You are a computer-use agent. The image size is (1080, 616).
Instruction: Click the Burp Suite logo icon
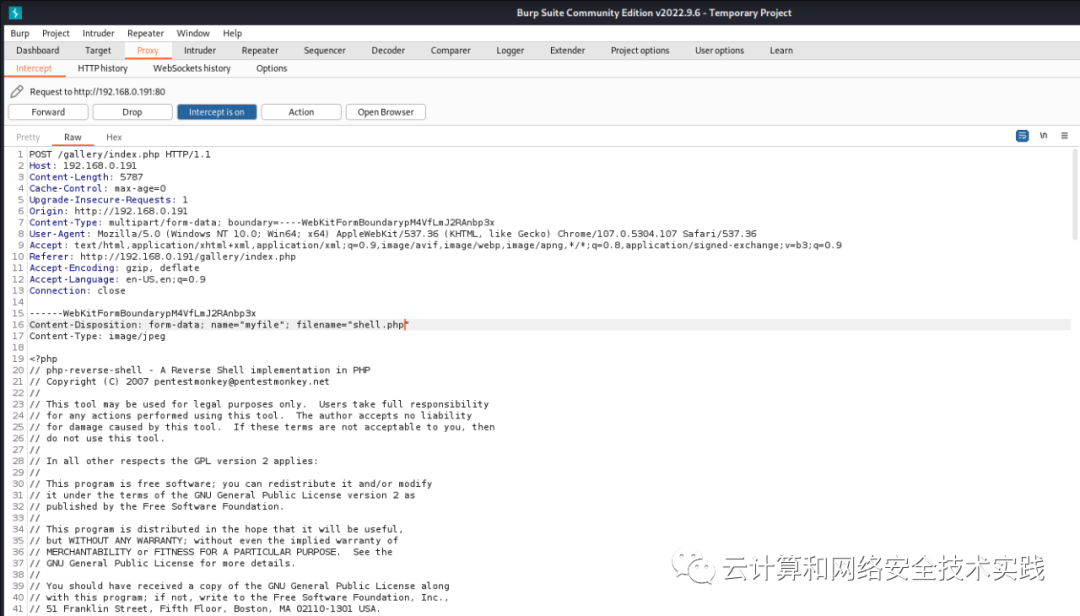[15, 12]
